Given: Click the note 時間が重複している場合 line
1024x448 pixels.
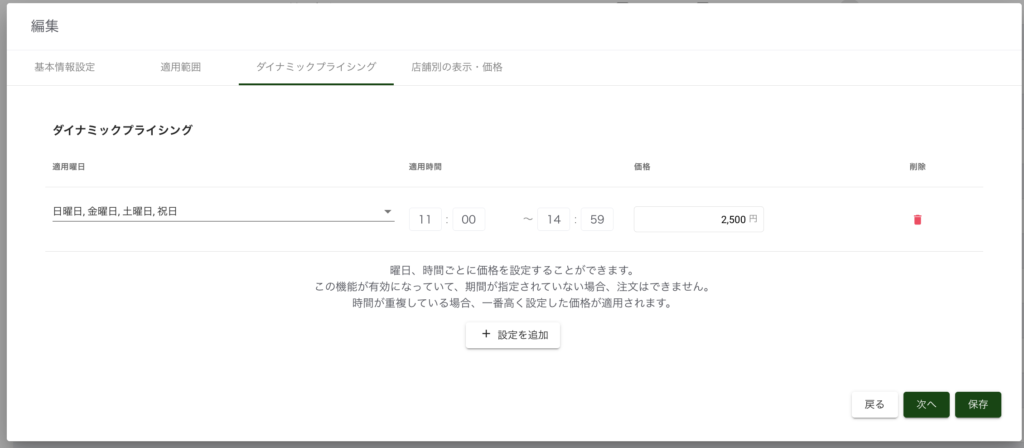Looking at the screenshot, I should click(x=512, y=304).
